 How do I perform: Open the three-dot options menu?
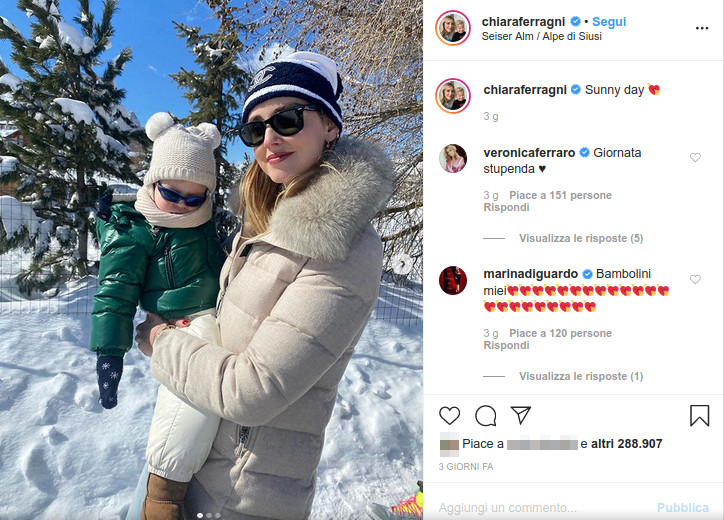click(x=702, y=29)
